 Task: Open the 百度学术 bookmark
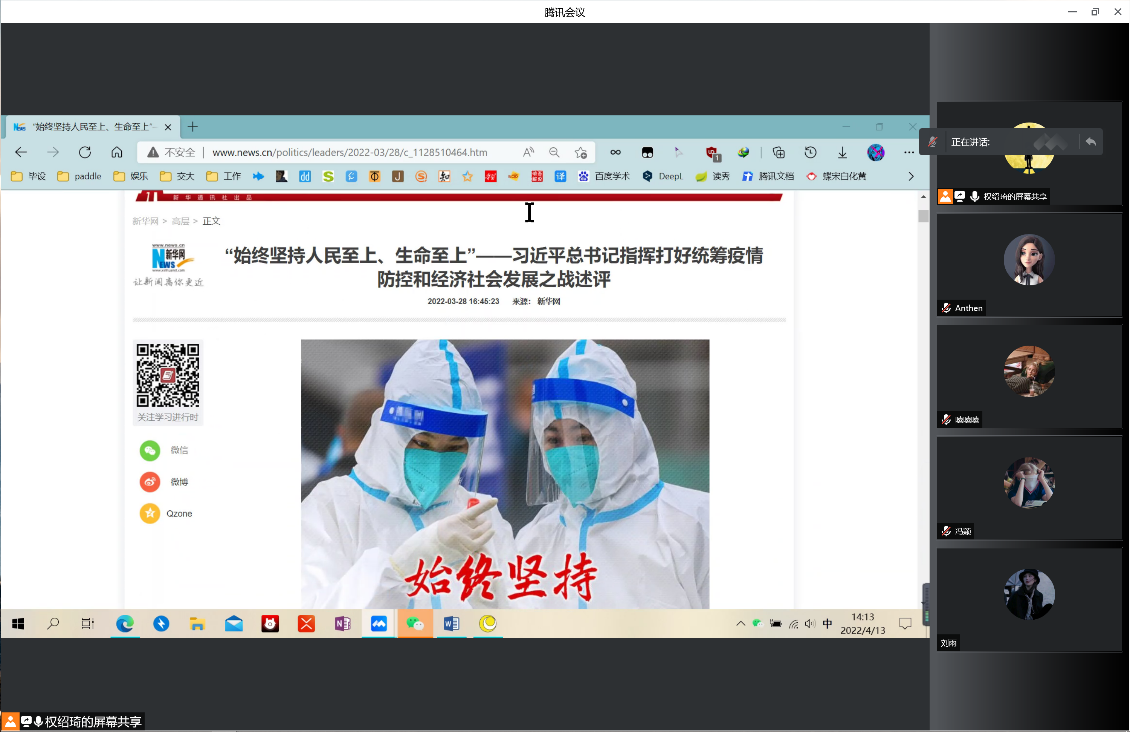[604, 176]
